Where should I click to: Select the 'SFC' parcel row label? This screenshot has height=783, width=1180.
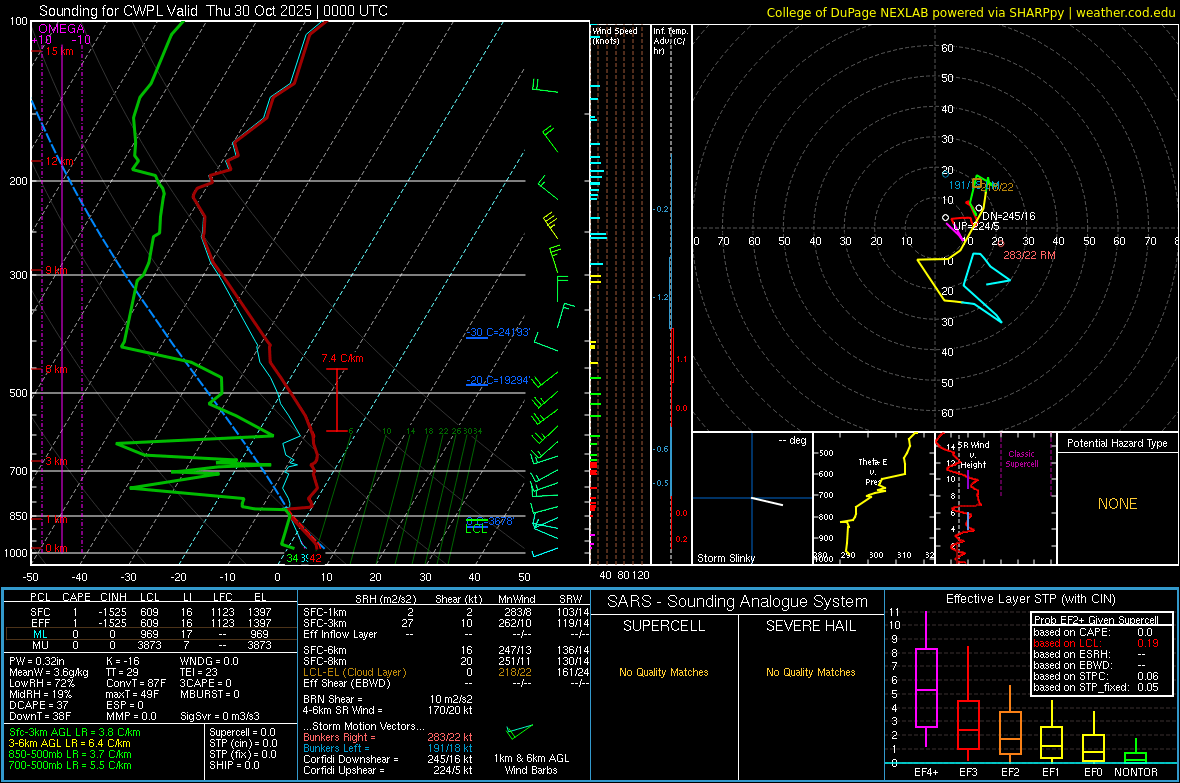[x=41, y=612]
